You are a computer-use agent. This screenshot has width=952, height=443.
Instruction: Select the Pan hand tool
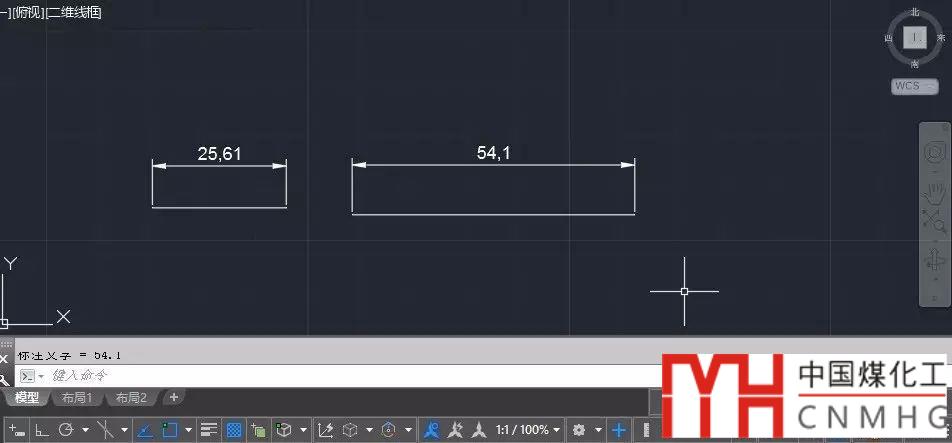point(935,193)
